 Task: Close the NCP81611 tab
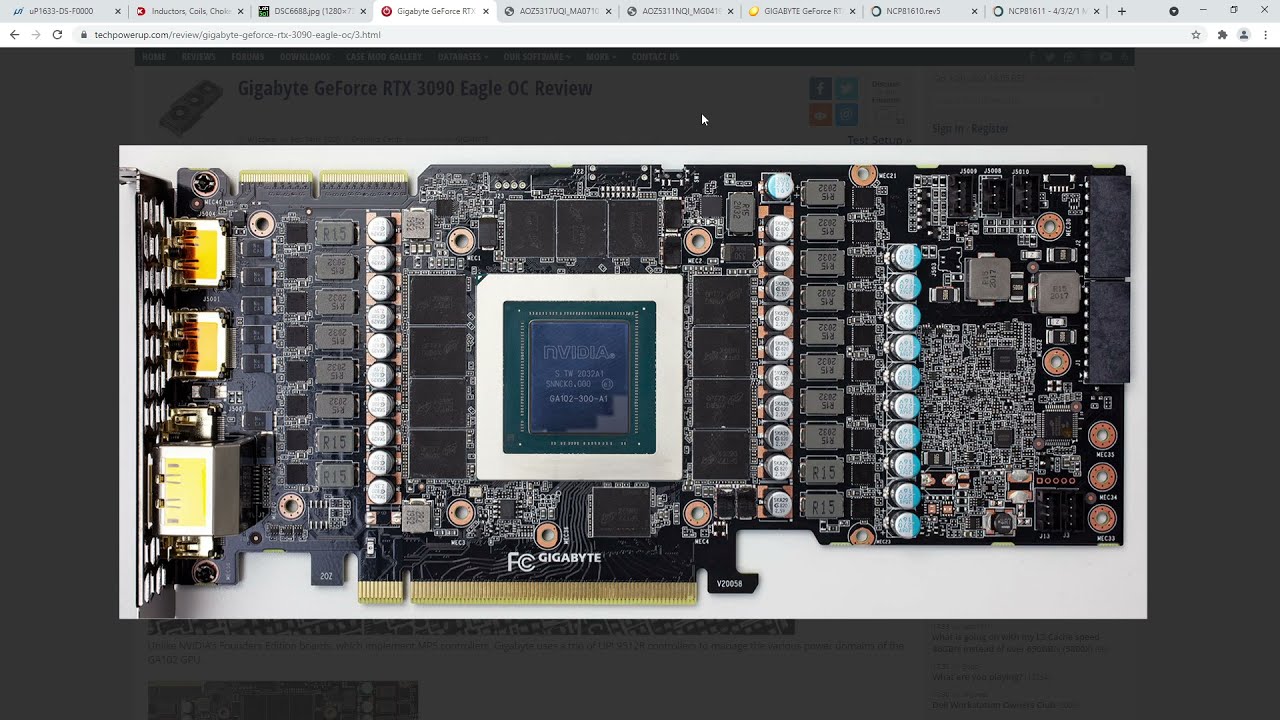coord(1098,11)
